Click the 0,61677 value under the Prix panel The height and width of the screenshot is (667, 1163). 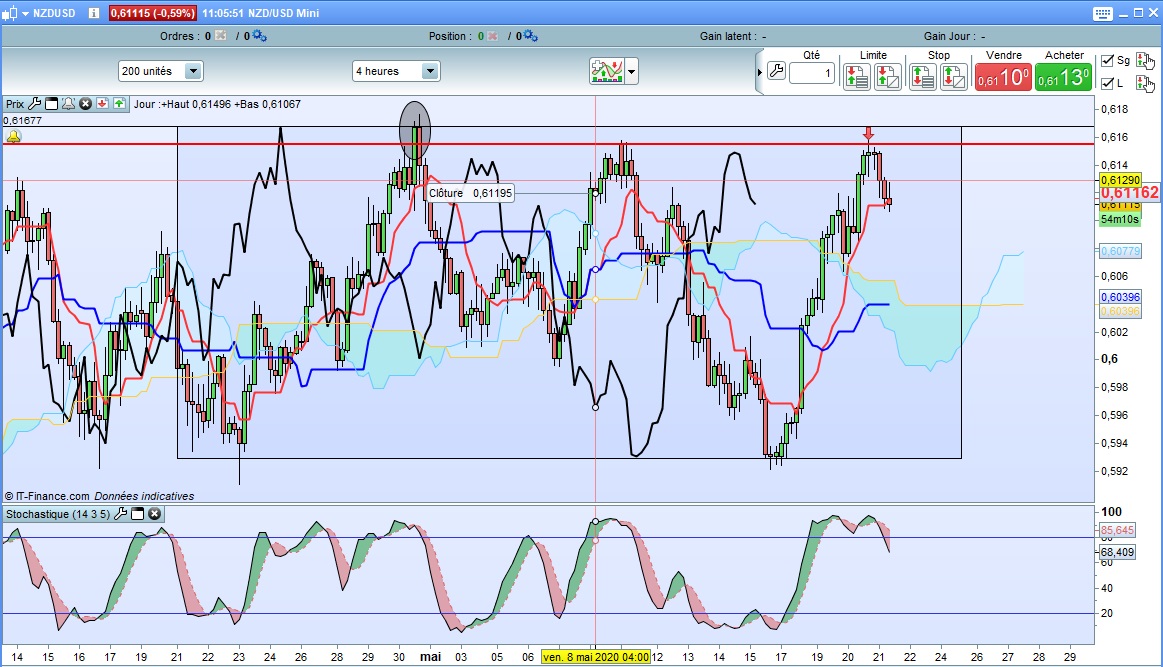[x=22, y=120]
